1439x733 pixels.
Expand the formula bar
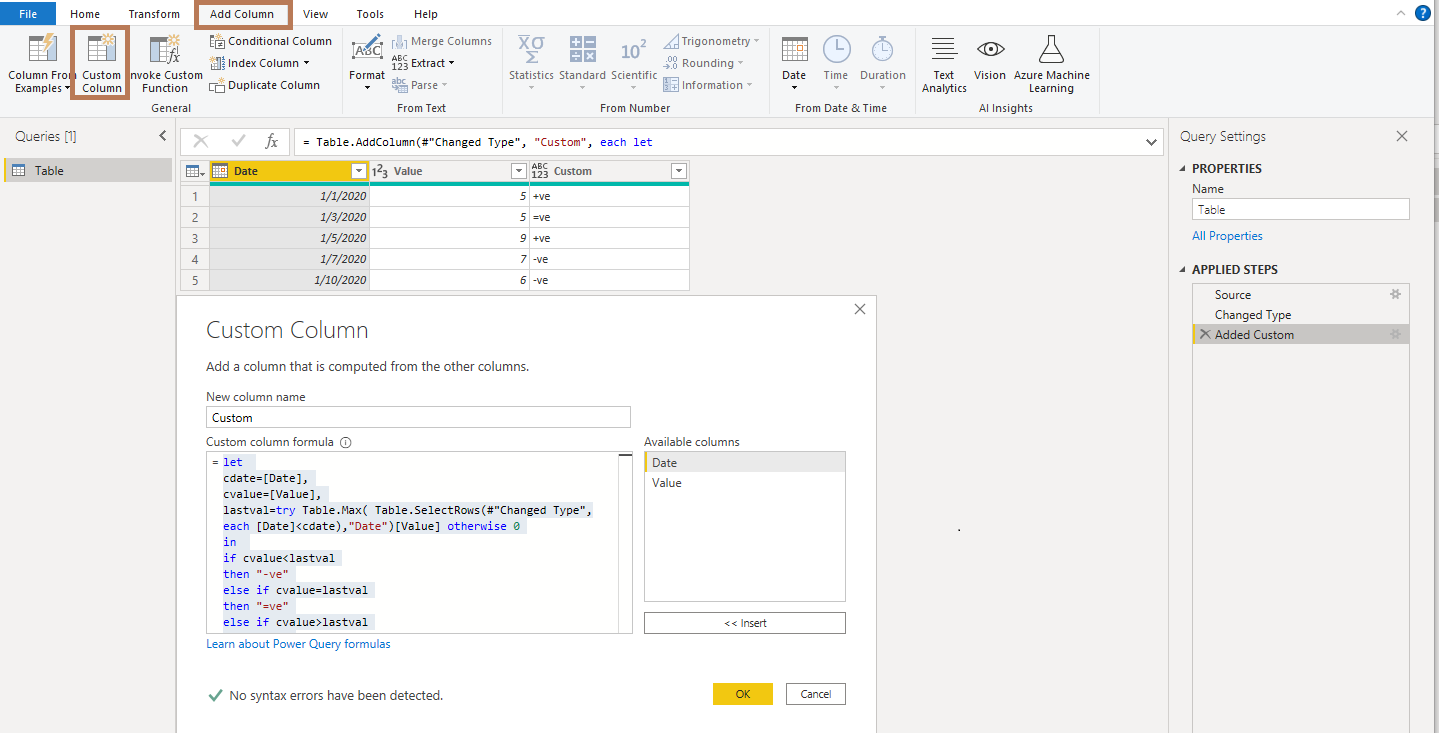[1150, 143]
